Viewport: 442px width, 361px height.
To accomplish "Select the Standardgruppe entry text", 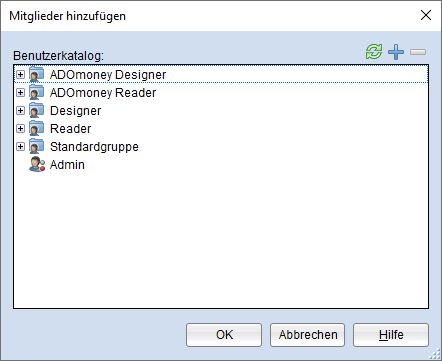I will [94, 147].
